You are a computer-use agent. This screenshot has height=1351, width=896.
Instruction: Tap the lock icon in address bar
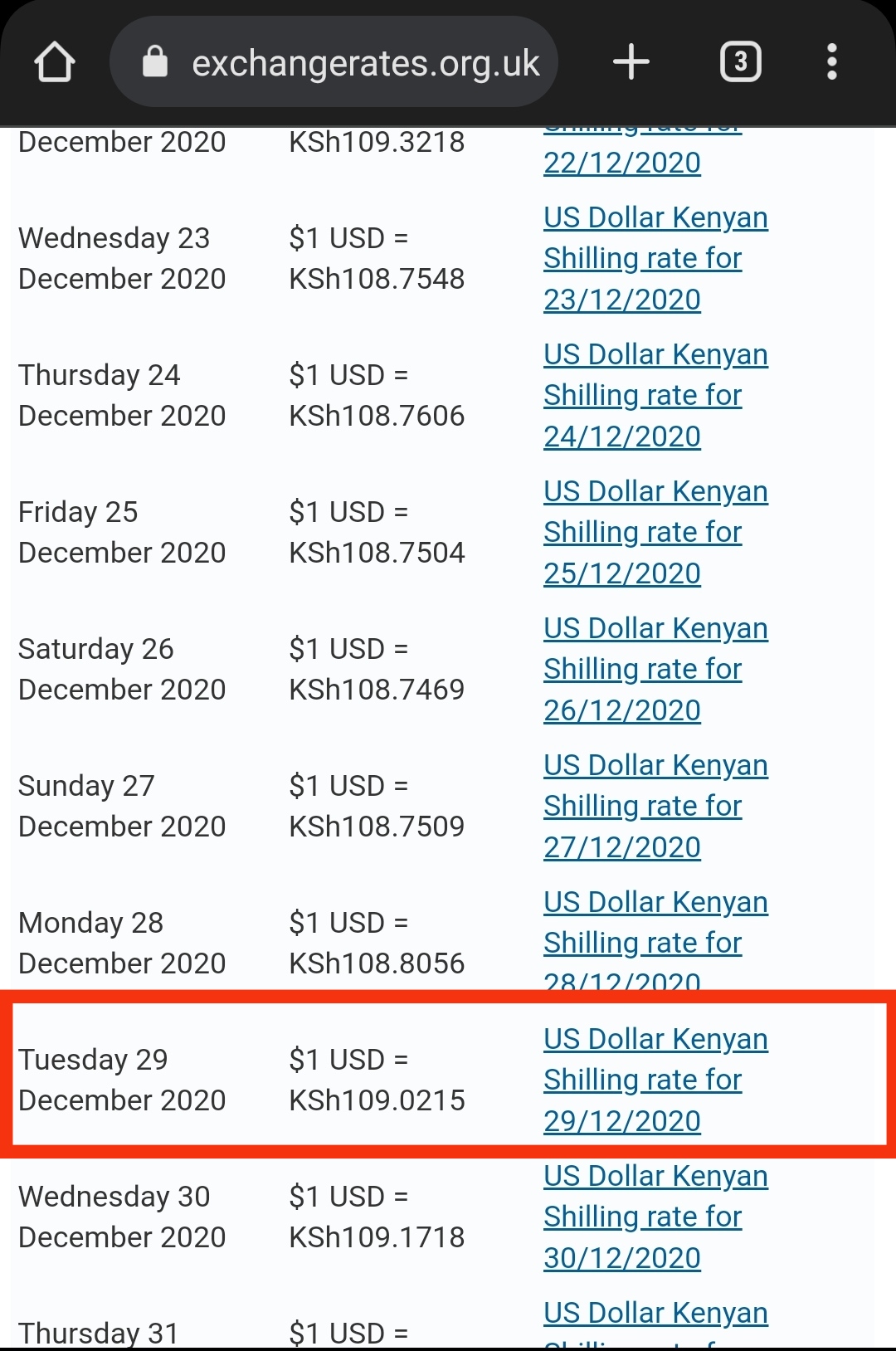coord(155,62)
